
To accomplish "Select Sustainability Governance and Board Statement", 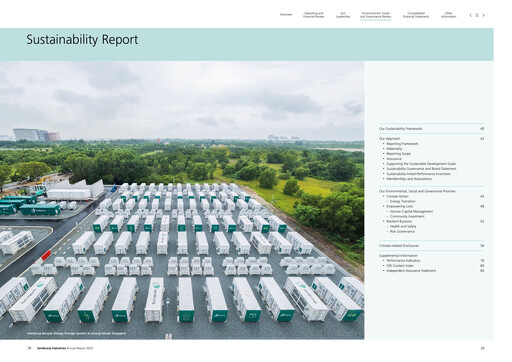I will 421,169.
